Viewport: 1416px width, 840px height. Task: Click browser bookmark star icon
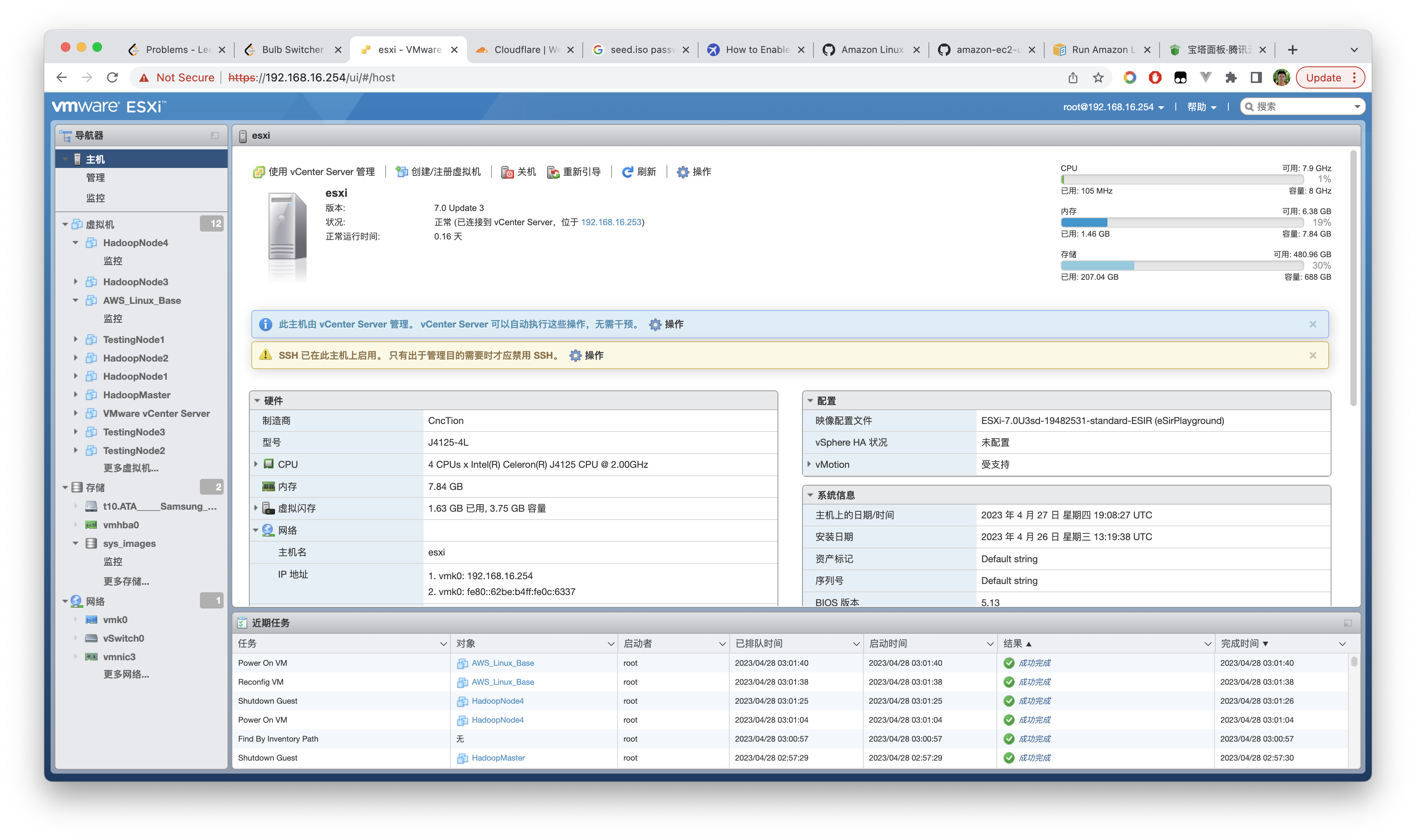tap(1098, 77)
